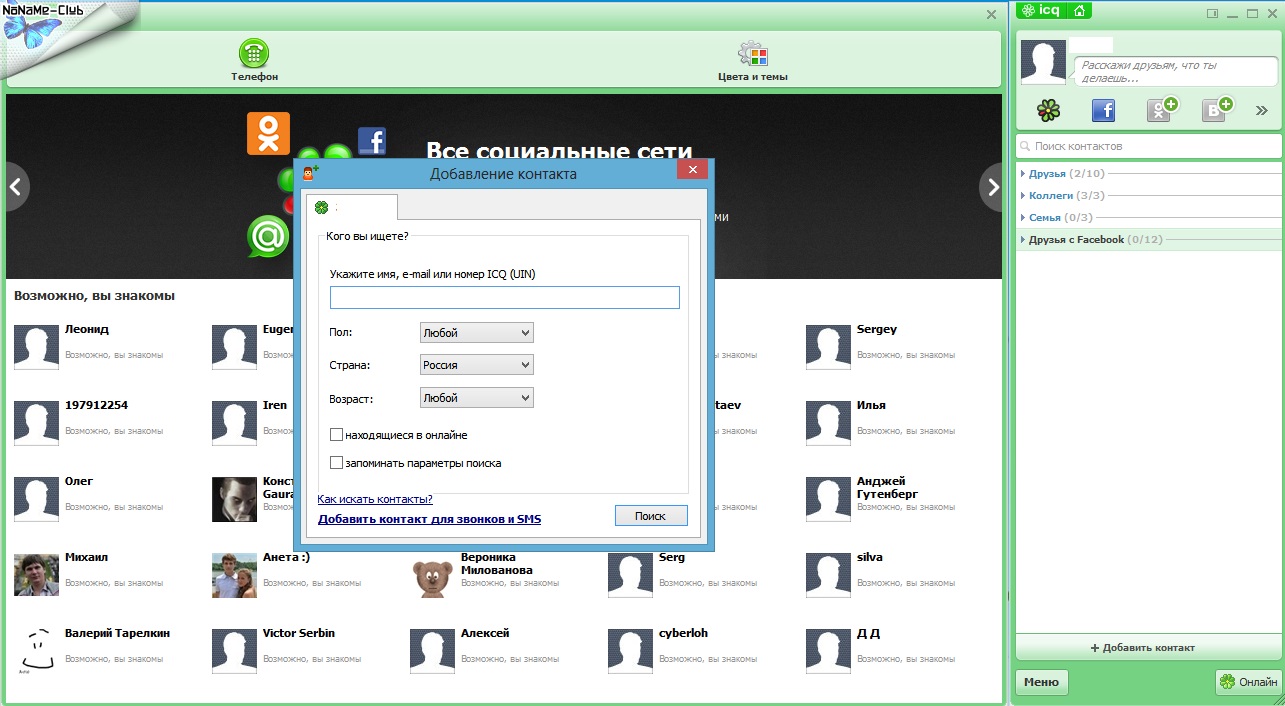1285x706 pixels.
Task: Click the Odnoklassniki logo in the banner
Action: [268, 133]
